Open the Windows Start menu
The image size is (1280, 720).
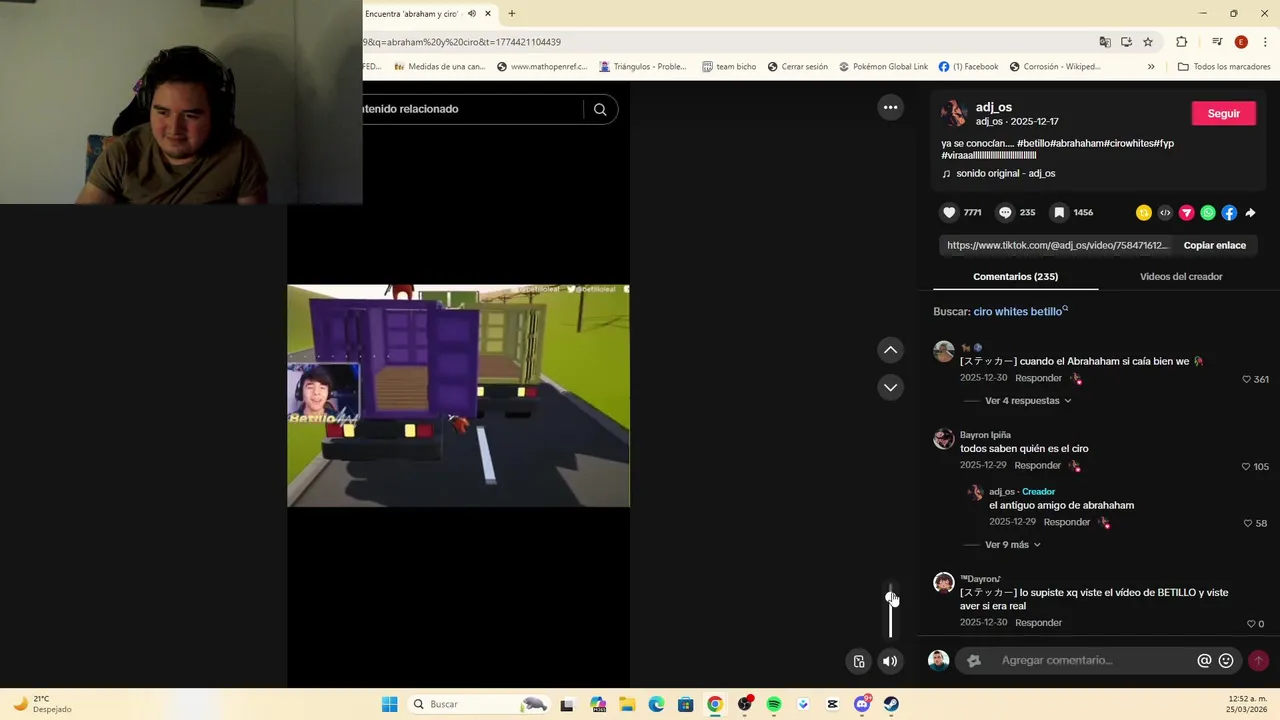click(x=389, y=704)
